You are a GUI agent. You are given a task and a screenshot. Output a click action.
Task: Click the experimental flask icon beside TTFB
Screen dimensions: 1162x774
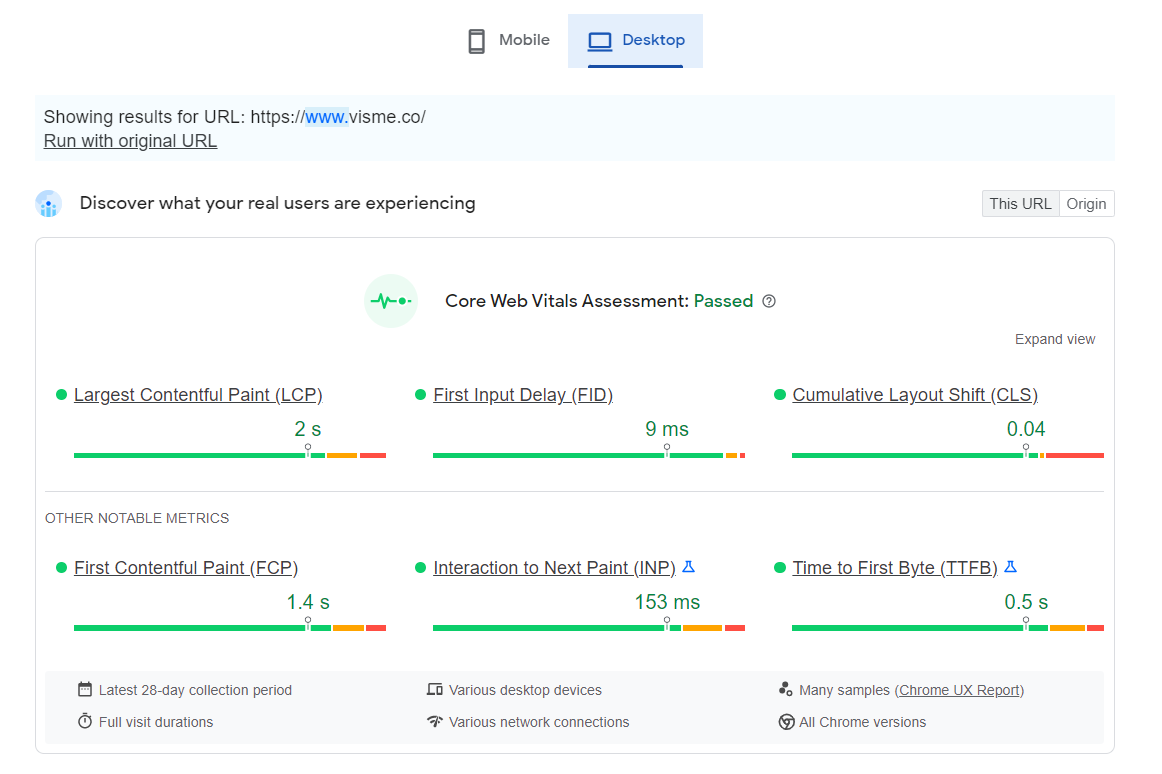pyautogui.click(x=1011, y=566)
